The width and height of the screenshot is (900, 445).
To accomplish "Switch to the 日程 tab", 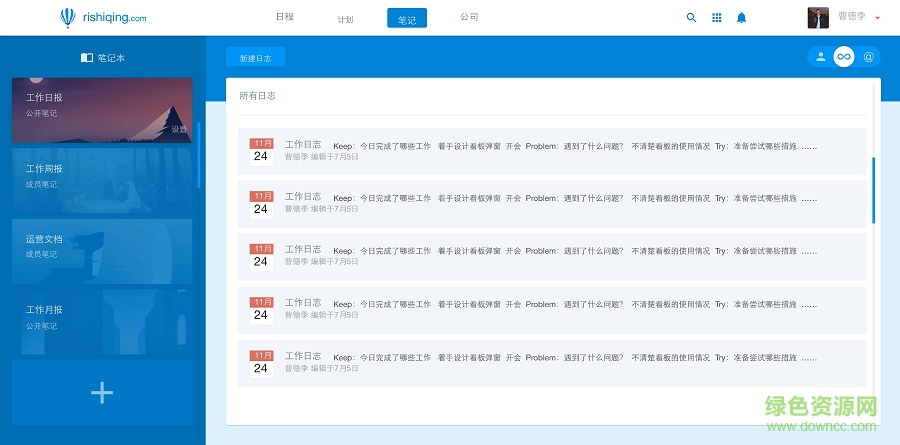I will (x=285, y=17).
